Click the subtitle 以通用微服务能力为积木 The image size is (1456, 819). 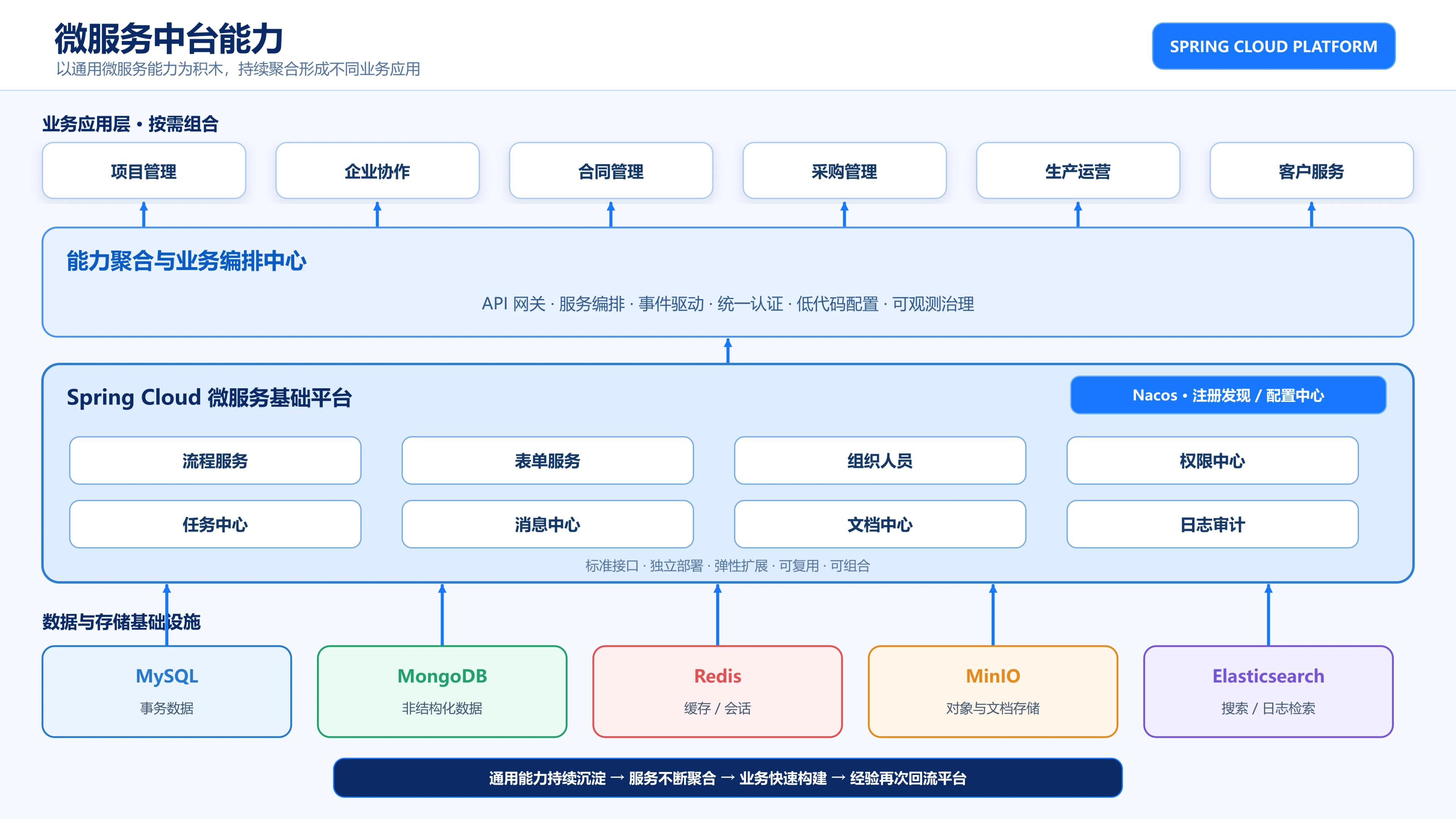238,69
